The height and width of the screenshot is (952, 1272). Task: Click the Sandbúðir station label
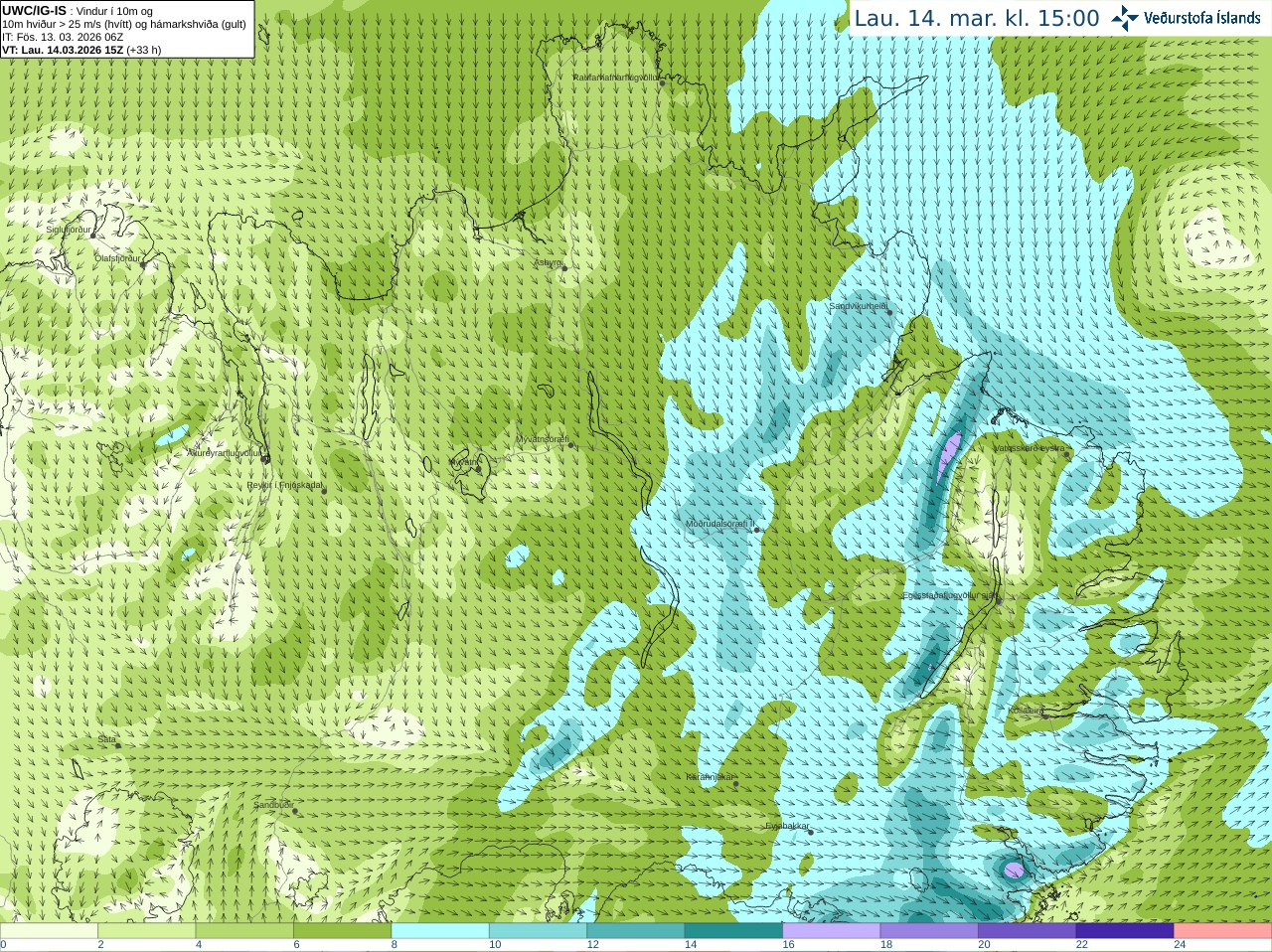point(272,805)
